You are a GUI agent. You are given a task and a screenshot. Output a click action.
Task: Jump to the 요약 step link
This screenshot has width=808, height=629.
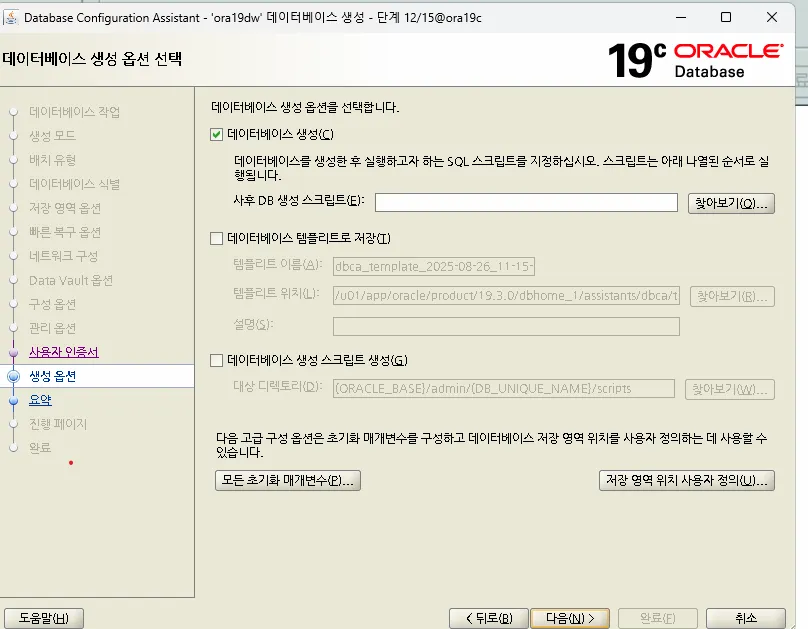tap(40, 400)
